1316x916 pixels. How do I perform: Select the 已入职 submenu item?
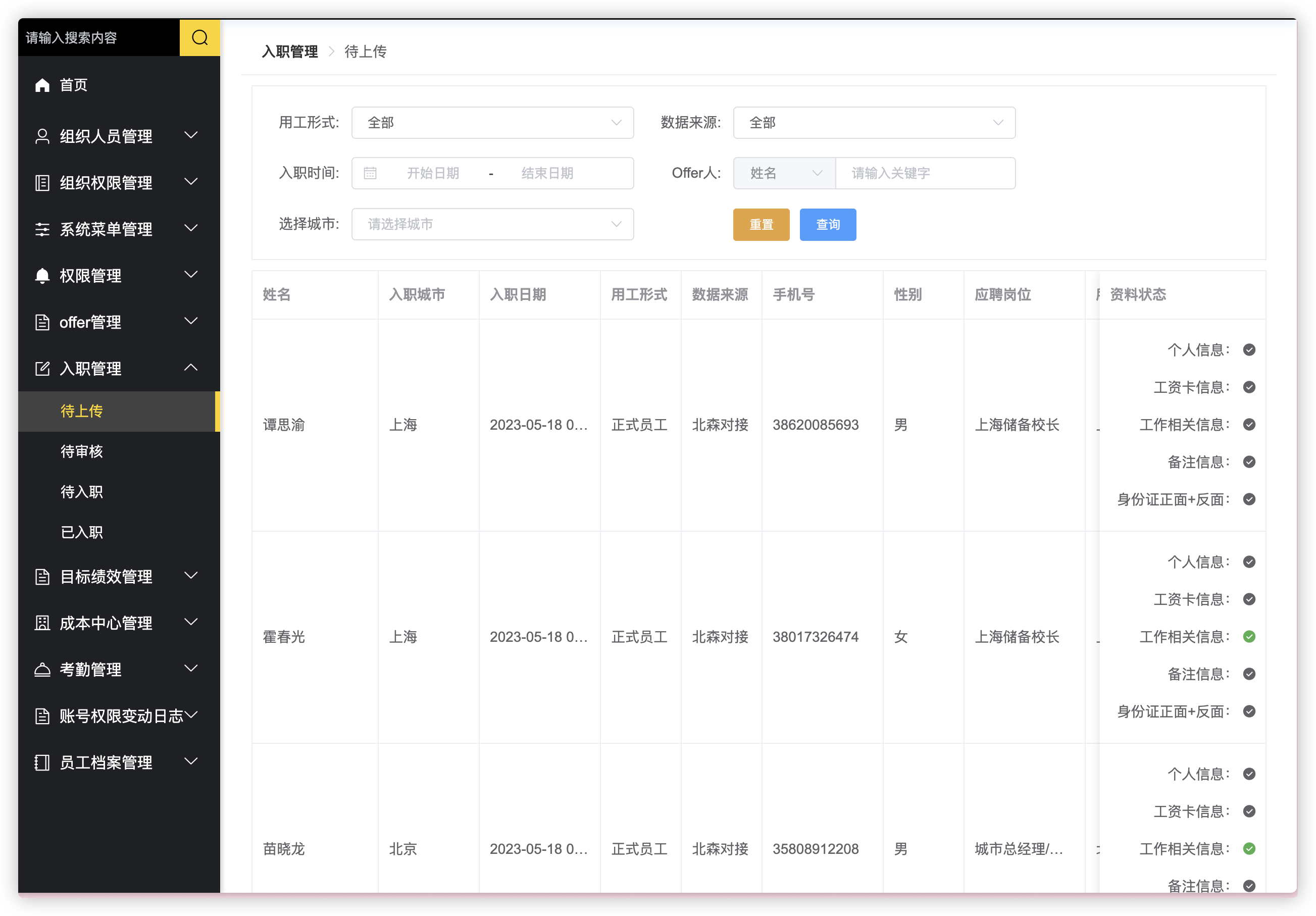(119, 533)
